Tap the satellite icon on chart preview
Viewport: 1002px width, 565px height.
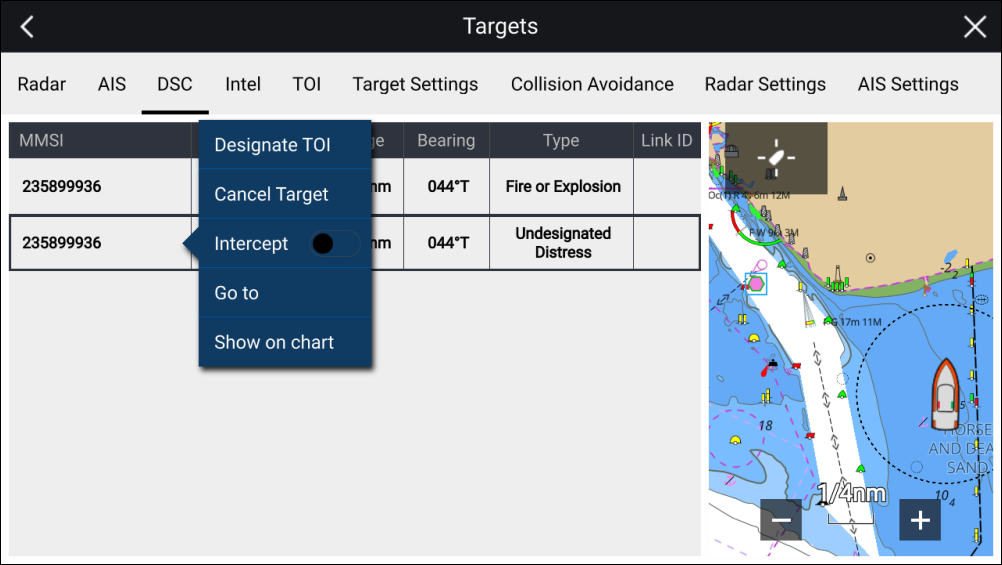coord(776,158)
